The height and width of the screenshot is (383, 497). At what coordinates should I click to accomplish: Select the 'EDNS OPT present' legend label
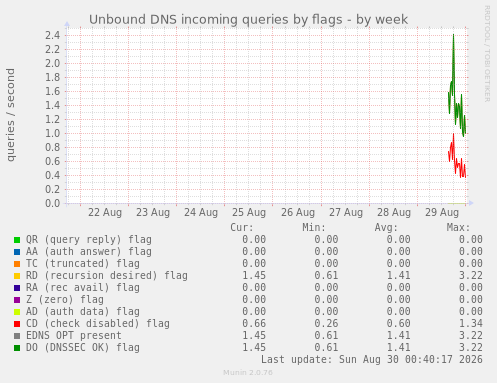[x=74, y=336]
